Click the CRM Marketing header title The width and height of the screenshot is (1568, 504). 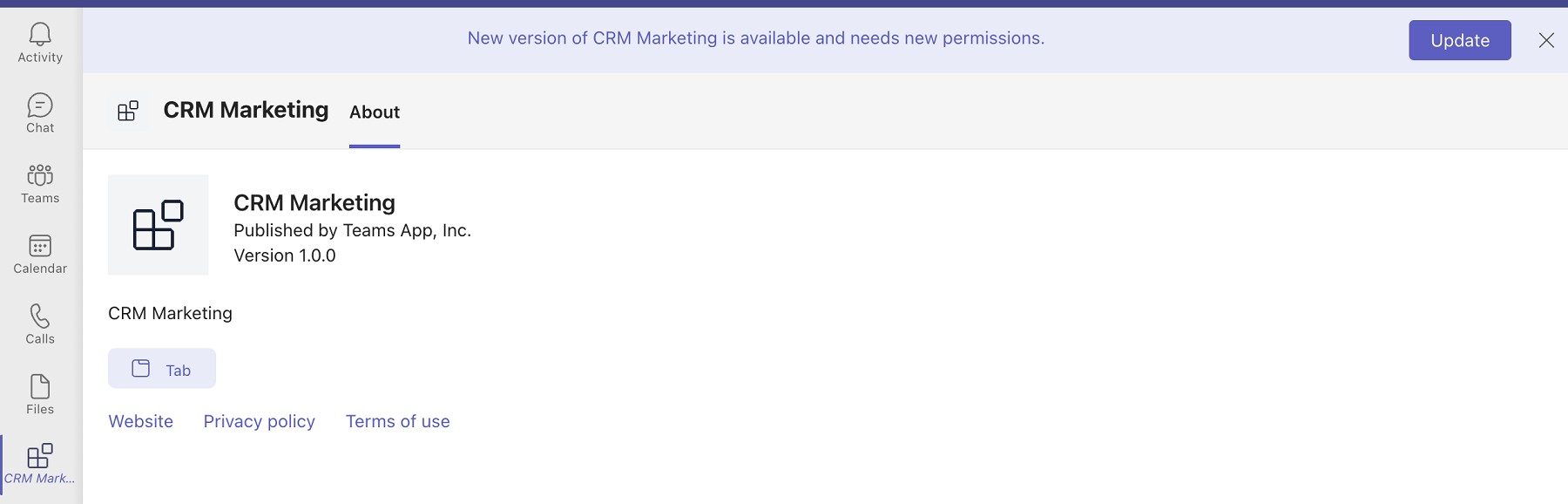pyautogui.click(x=246, y=110)
